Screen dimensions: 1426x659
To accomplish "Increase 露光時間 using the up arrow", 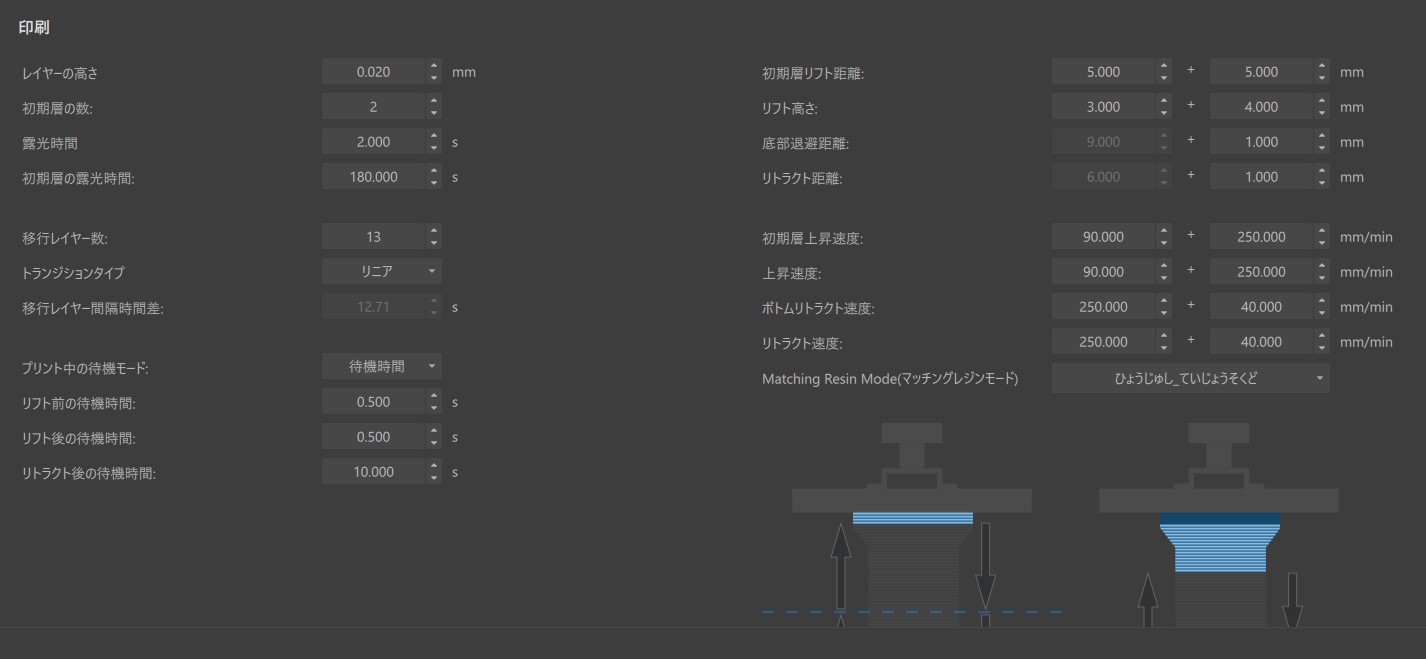I will 434,136.
